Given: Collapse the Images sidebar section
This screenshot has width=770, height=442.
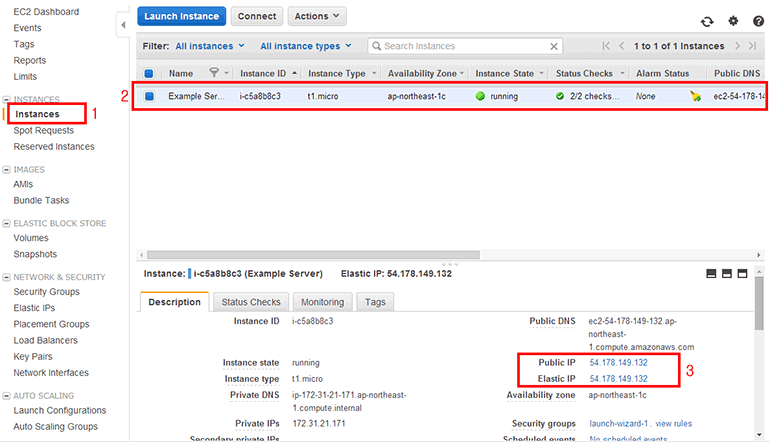Looking at the screenshot, I should coord(7,170).
